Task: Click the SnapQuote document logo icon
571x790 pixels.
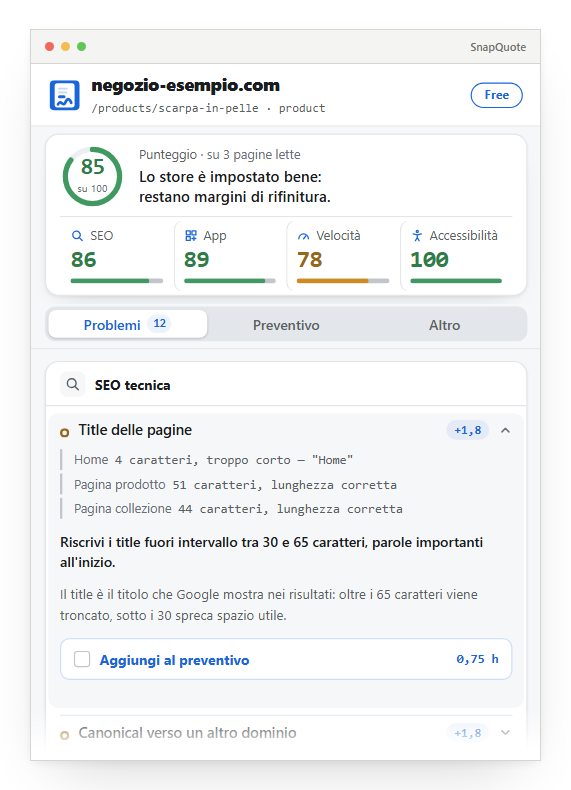Action: [x=65, y=95]
